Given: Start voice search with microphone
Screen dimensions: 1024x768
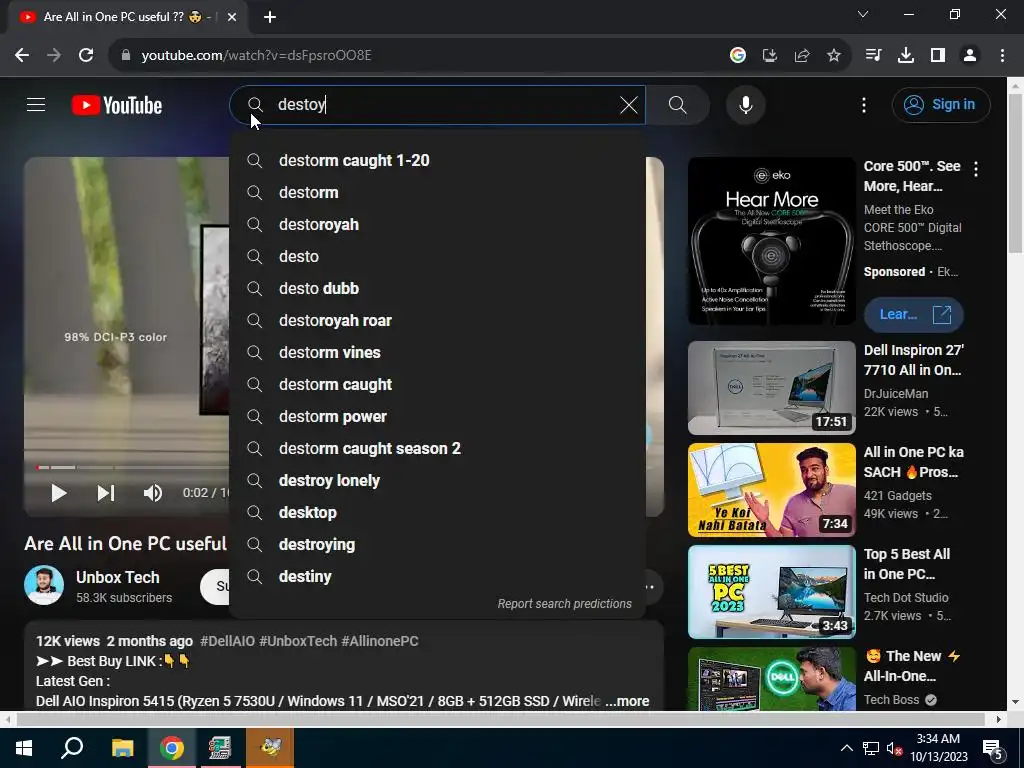Looking at the screenshot, I should tap(745, 104).
